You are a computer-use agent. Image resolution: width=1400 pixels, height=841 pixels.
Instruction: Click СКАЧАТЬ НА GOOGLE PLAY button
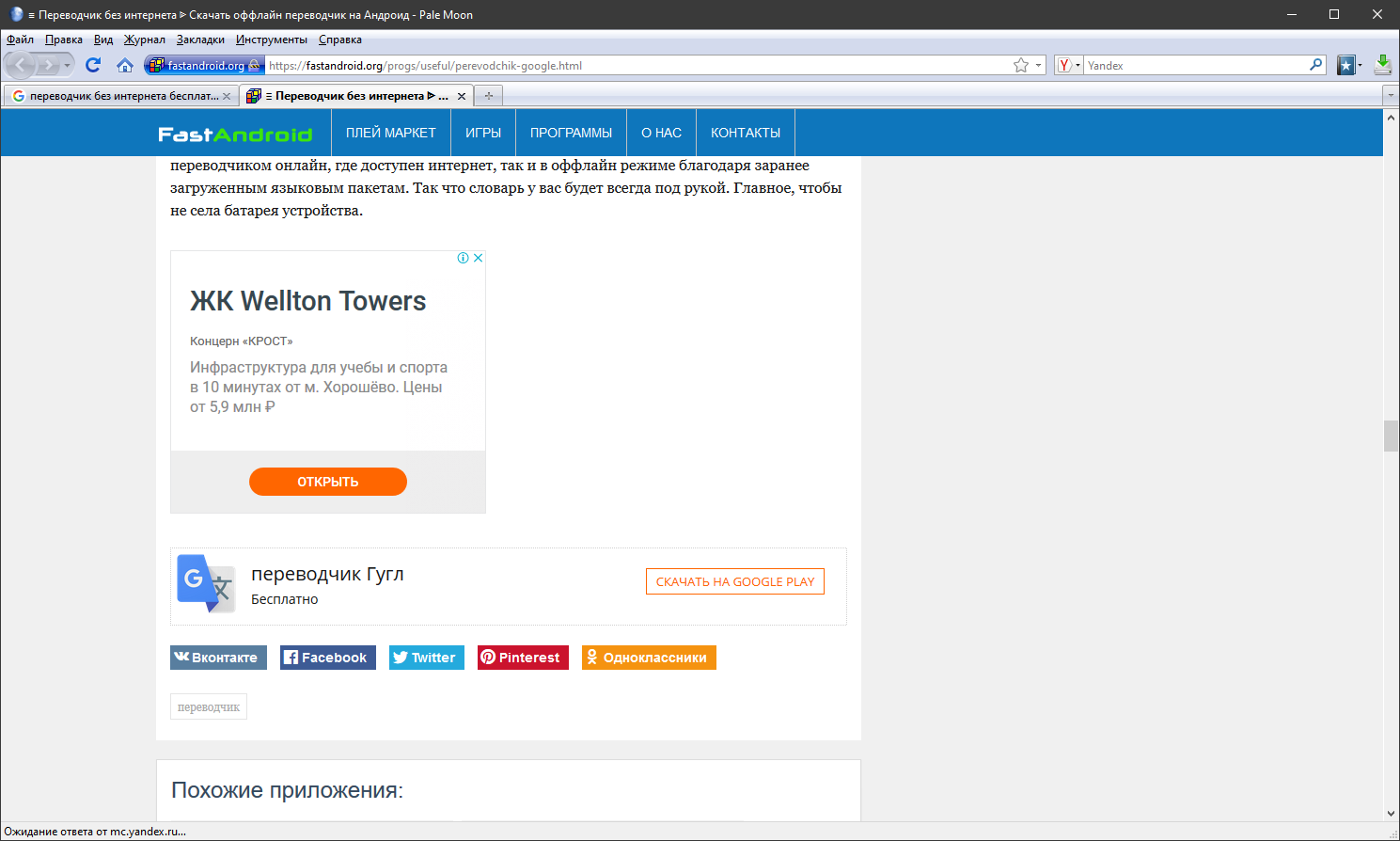coord(735,581)
